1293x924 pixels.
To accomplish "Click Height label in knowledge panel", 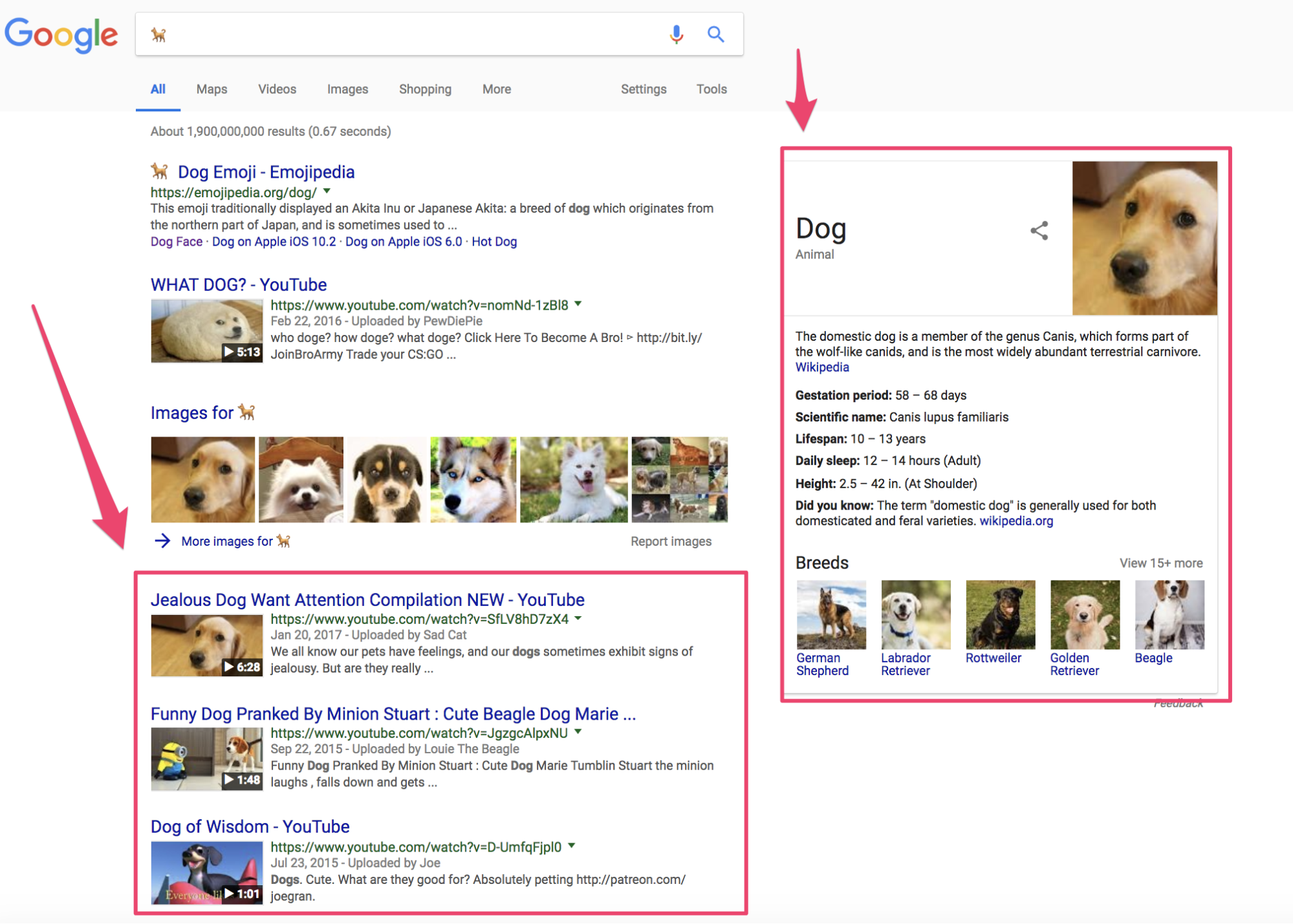I will [x=816, y=484].
